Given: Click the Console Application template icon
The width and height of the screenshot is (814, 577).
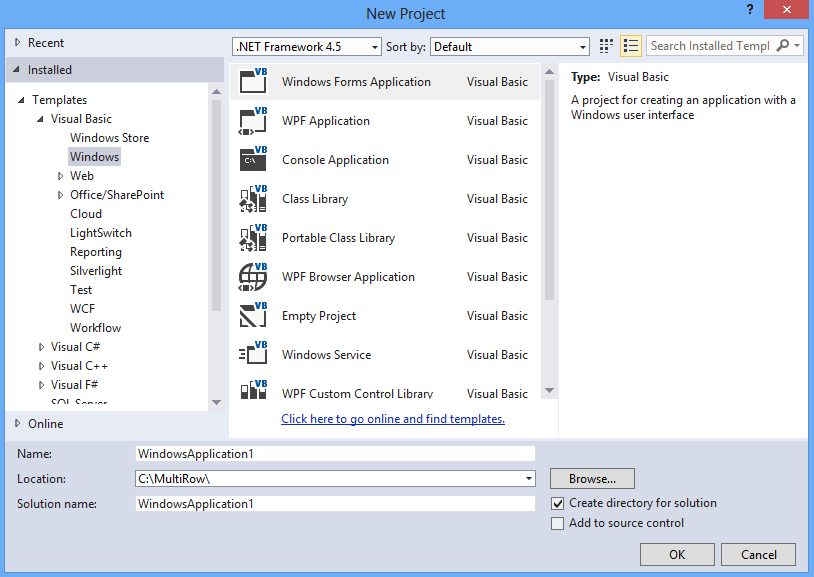Looking at the screenshot, I should point(253,159).
